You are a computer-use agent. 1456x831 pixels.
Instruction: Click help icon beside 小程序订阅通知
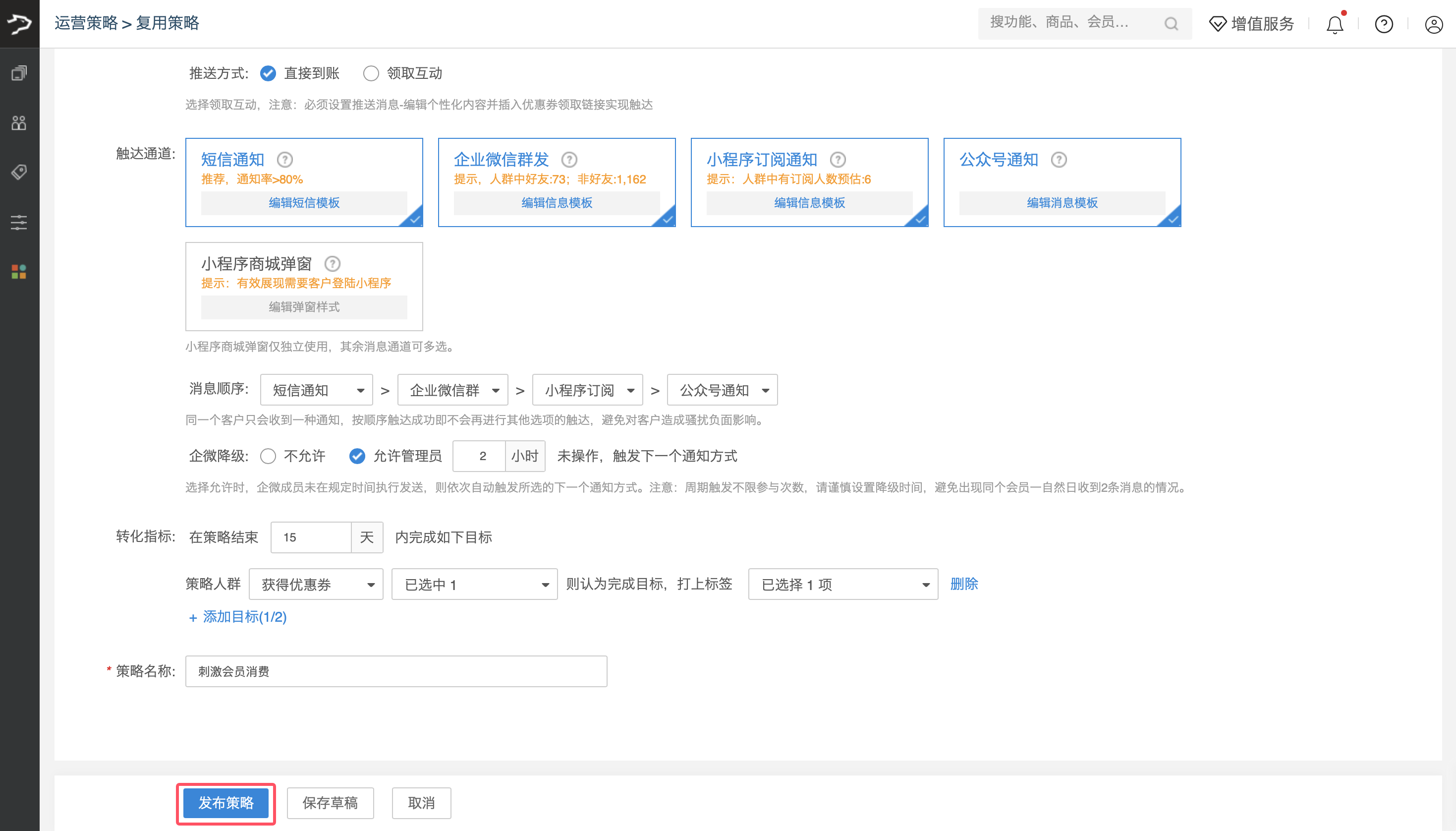[x=837, y=160]
